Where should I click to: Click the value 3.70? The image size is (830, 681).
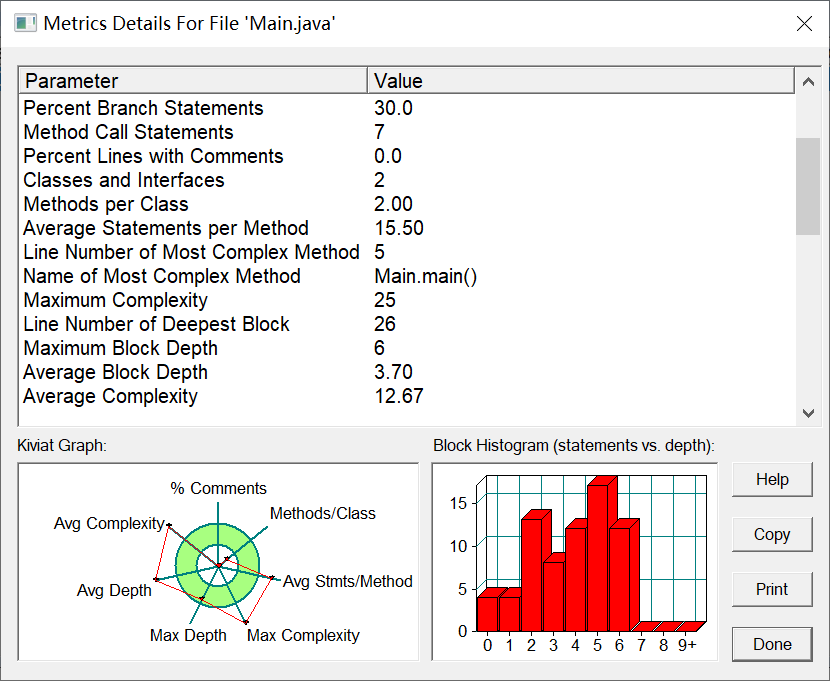coord(393,372)
